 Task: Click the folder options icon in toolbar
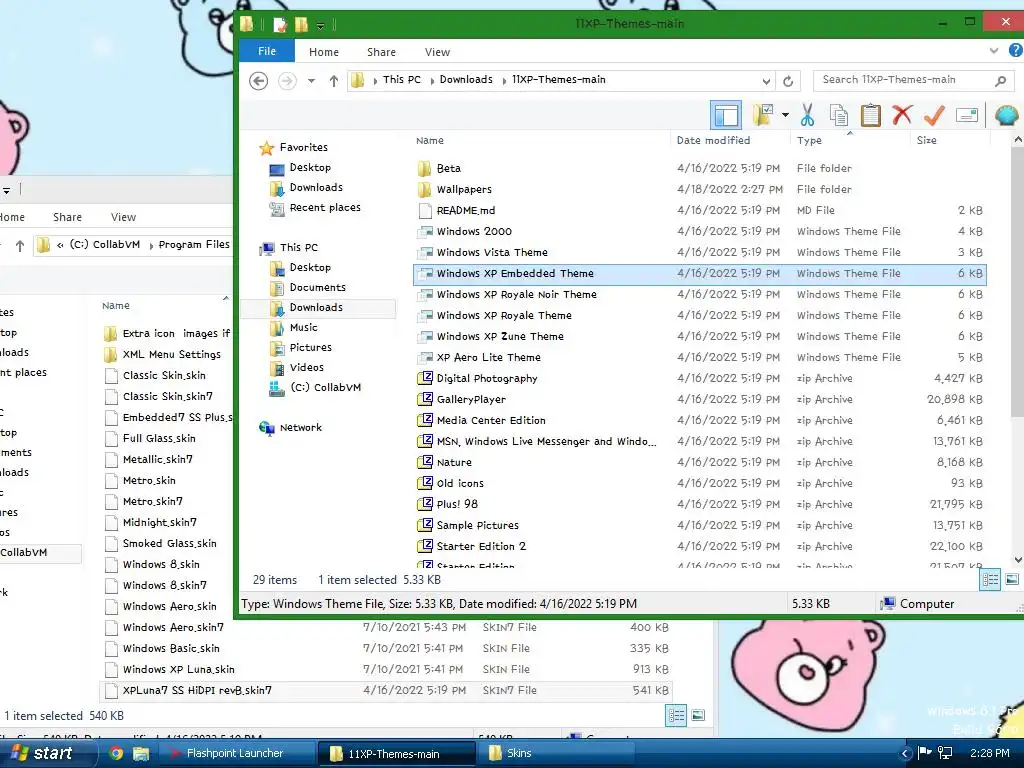[763, 115]
